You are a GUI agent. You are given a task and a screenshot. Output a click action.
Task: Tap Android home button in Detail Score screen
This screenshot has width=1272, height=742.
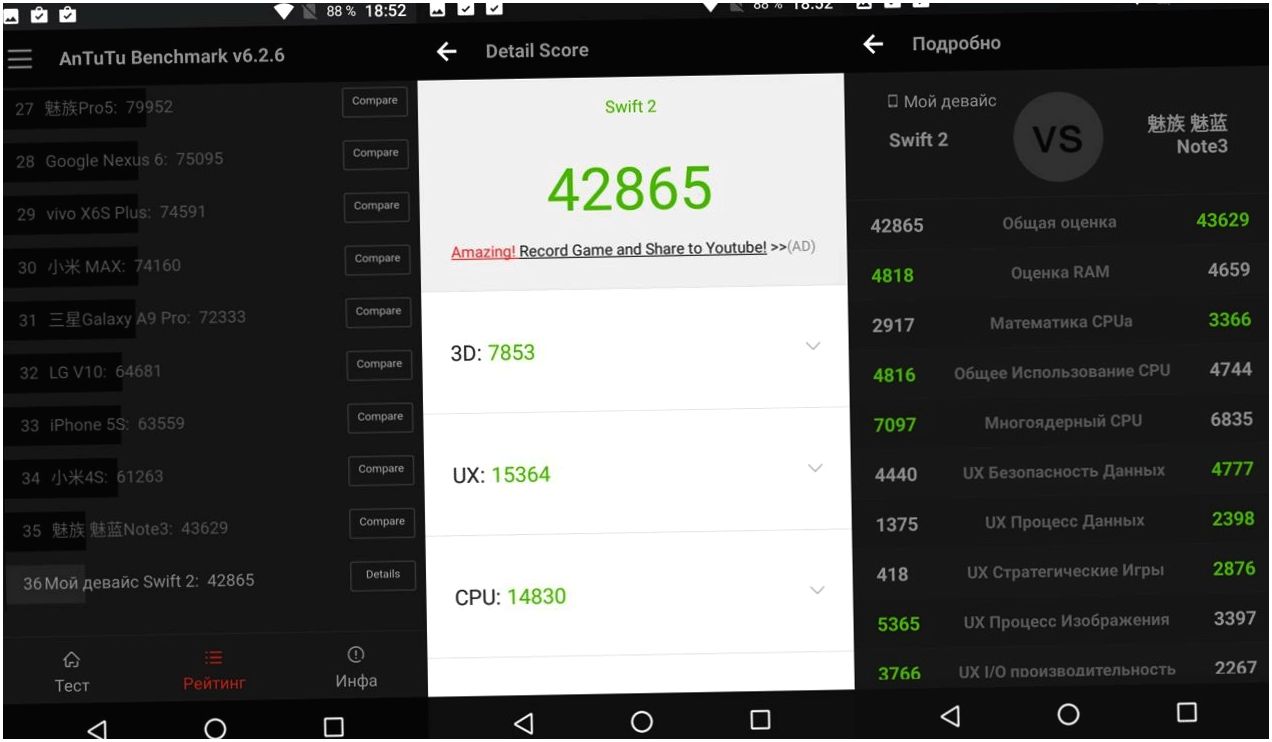pyautogui.click(x=642, y=721)
